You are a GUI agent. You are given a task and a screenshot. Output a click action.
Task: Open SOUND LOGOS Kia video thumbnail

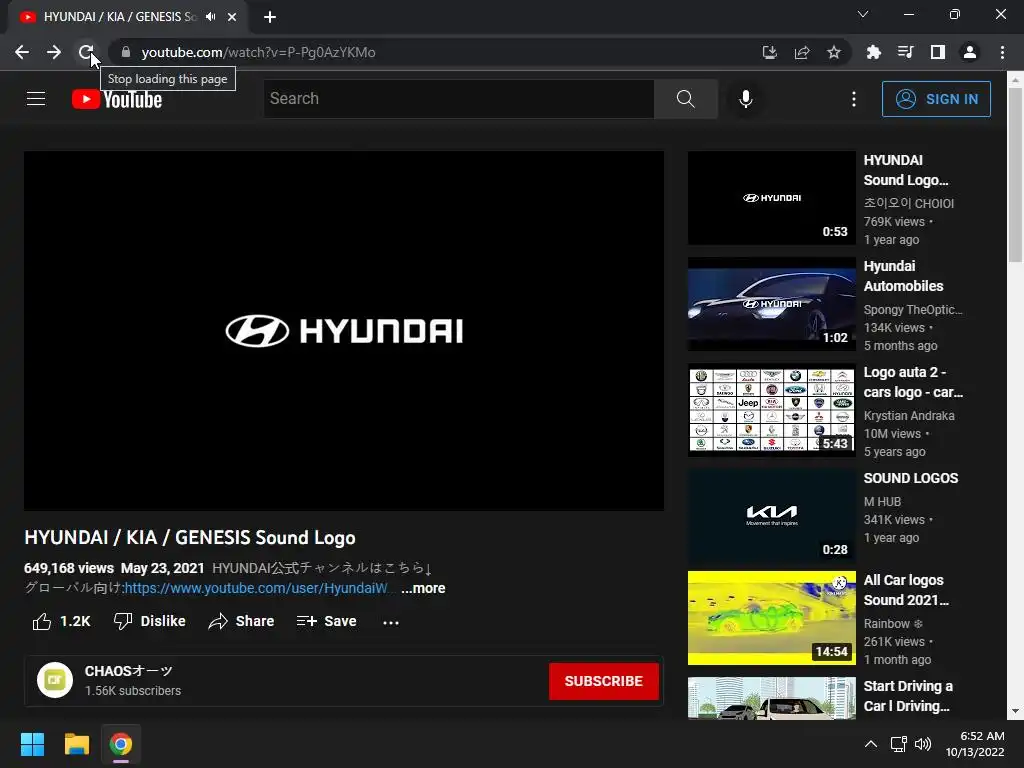[771, 515]
